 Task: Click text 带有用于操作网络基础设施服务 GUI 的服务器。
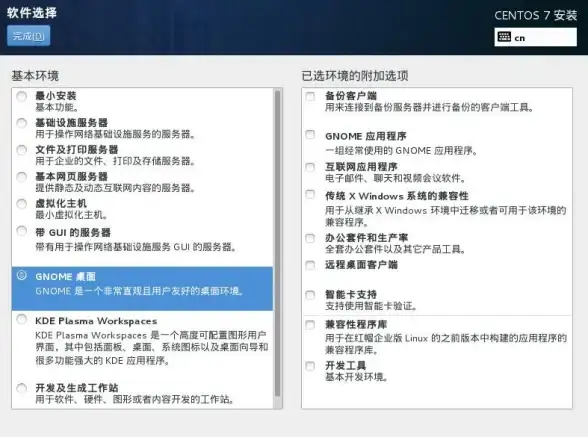click(x=136, y=247)
